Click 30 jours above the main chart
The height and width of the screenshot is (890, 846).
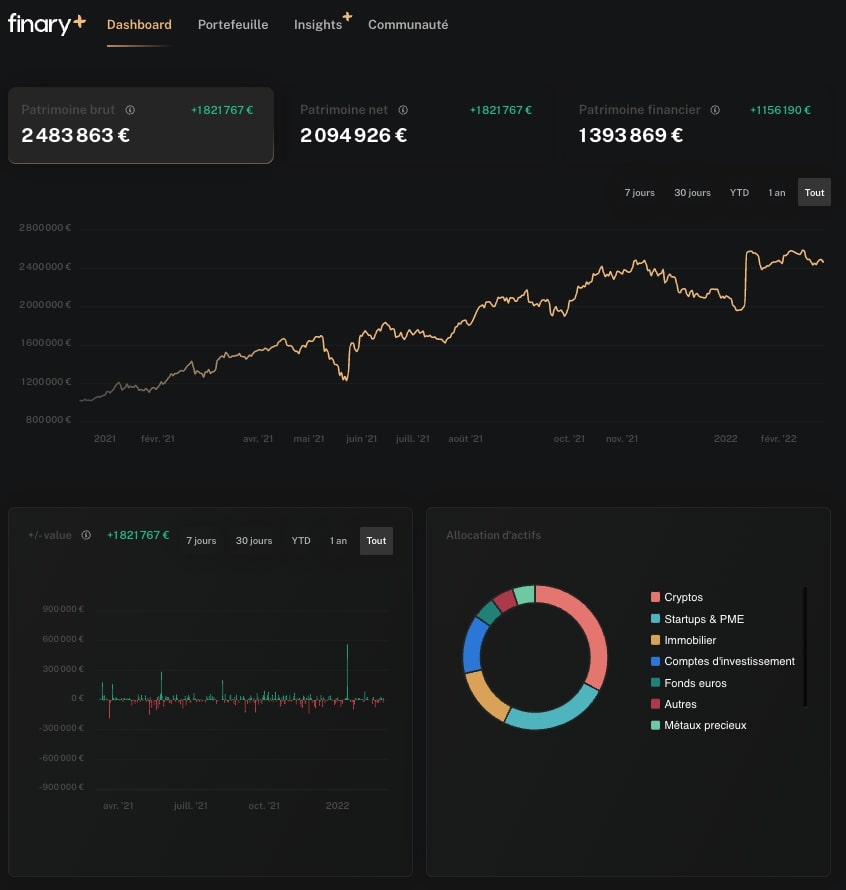click(692, 192)
